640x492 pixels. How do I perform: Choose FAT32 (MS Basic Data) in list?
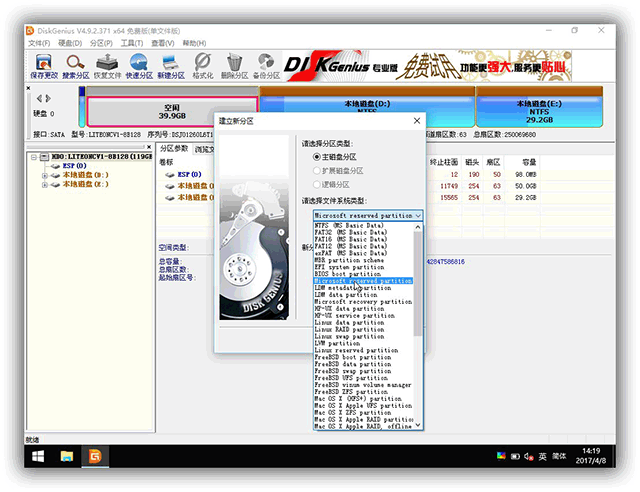click(363, 232)
